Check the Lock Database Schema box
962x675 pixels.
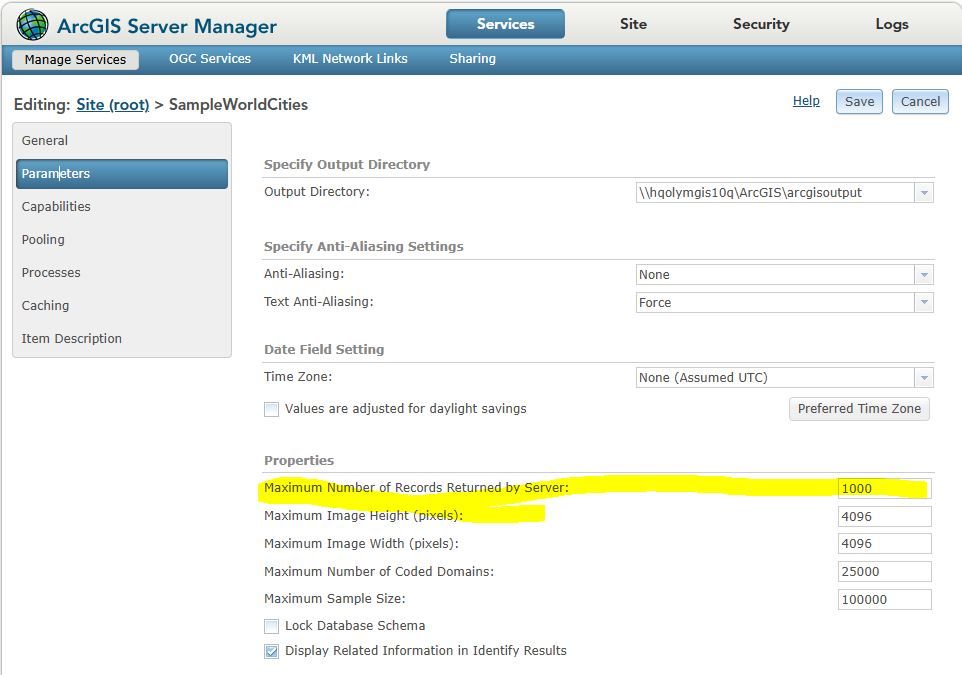pos(271,626)
